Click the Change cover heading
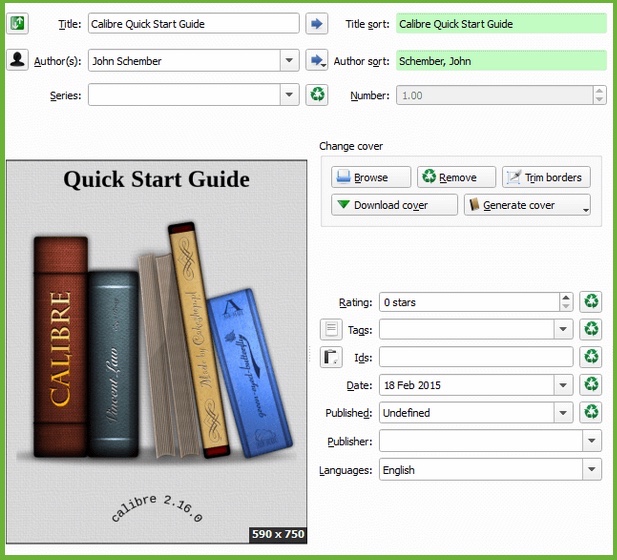Viewport: 617px width, 560px height. [351, 146]
